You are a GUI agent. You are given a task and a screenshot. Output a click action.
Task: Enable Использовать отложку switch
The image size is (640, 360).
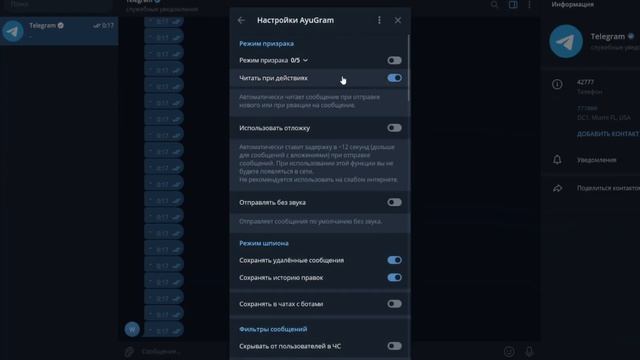(x=394, y=128)
